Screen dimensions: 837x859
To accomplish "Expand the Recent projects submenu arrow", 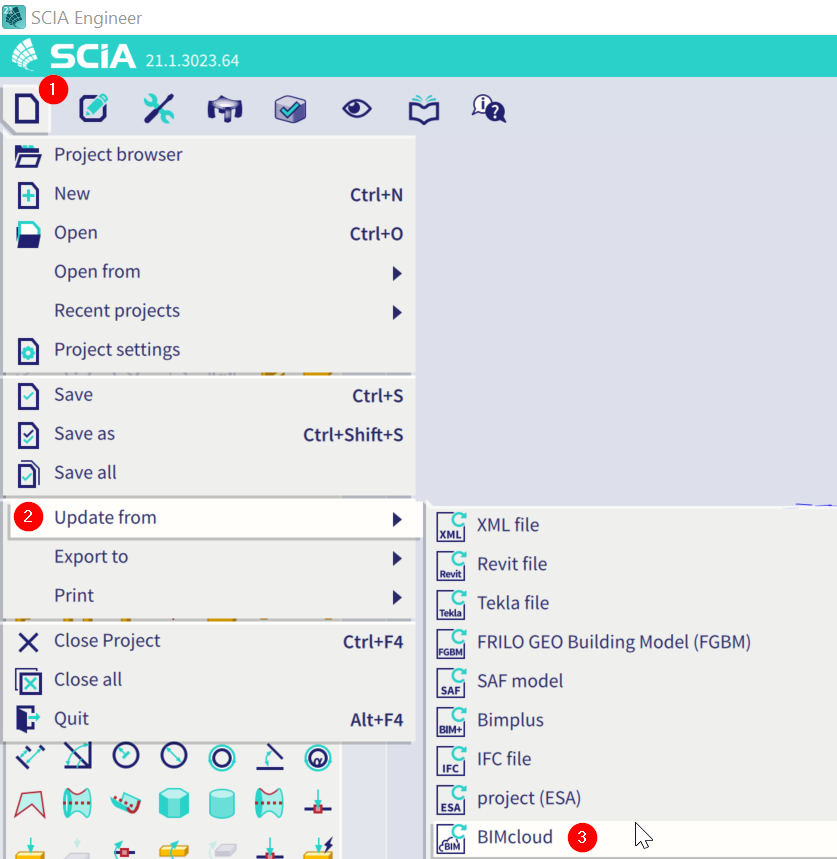I will click(x=397, y=312).
